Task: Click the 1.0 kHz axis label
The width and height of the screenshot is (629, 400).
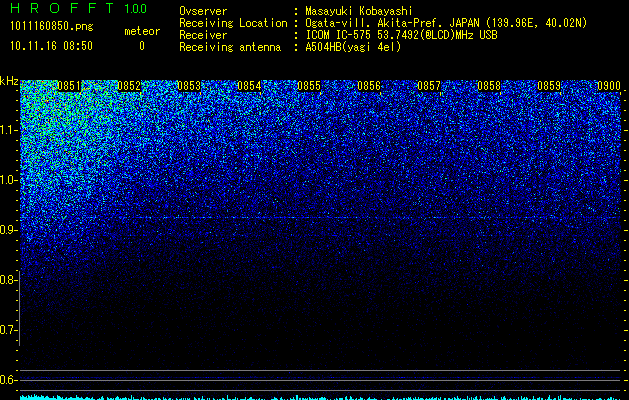Action: [9, 180]
